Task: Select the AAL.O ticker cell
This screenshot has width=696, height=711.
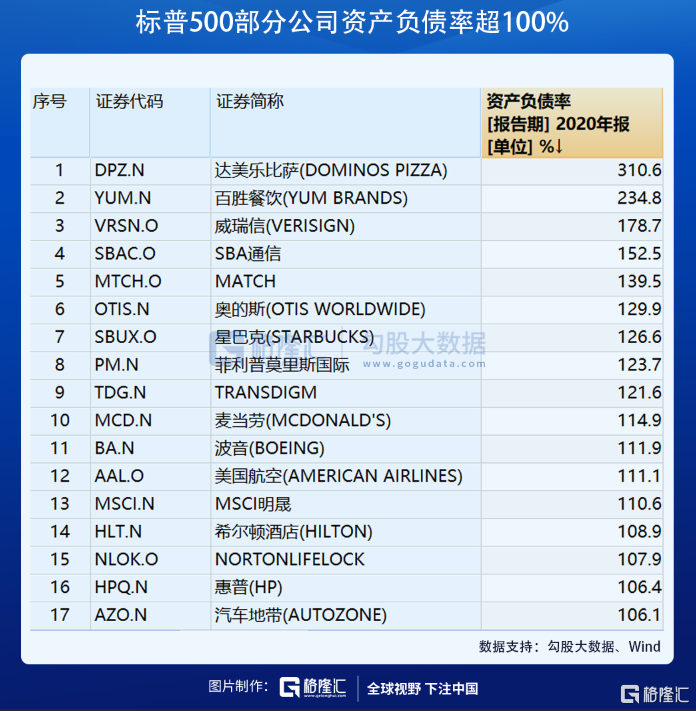Action: (150, 477)
